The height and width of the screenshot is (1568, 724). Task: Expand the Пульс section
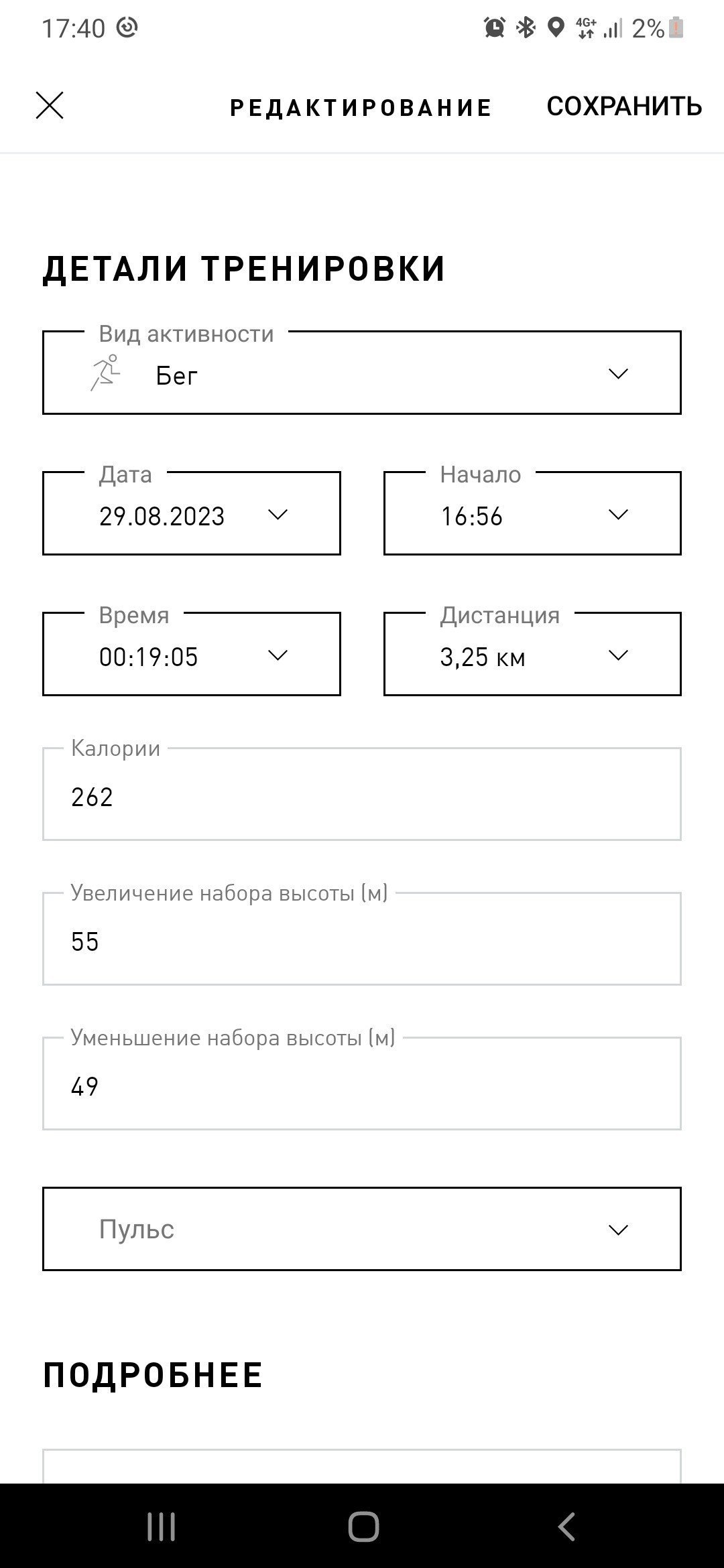click(x=362, y=1229)
